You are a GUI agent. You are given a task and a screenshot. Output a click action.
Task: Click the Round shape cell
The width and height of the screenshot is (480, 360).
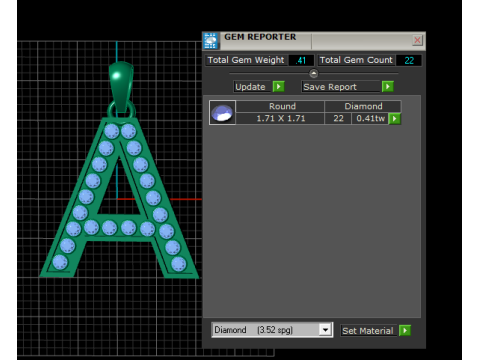point(280,106)
